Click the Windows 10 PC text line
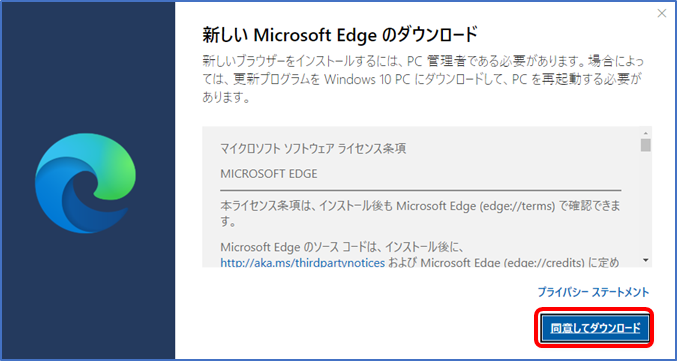Image resolution: width=677 pixels, height=361 pixels. point(423,79)
